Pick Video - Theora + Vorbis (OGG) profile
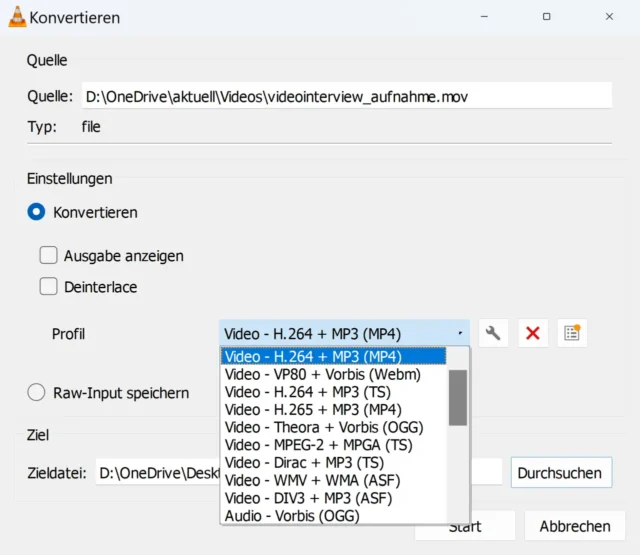 pyautogui.click(x=324, y=427)
